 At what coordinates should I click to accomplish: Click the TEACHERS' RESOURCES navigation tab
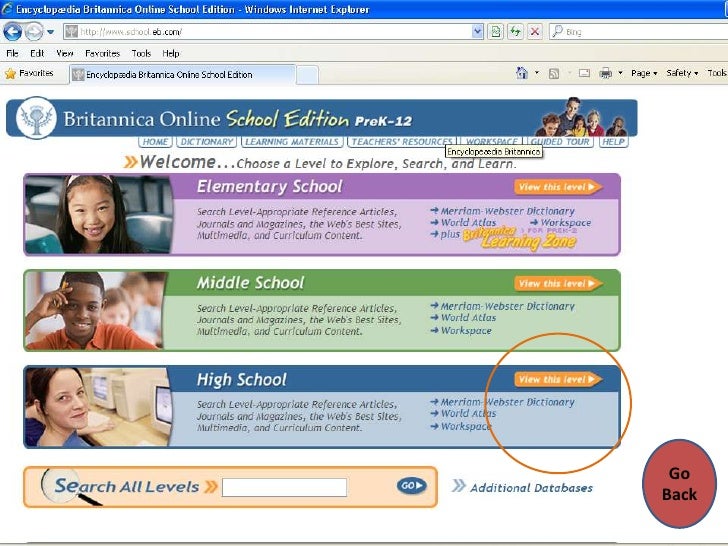point(402,142)
